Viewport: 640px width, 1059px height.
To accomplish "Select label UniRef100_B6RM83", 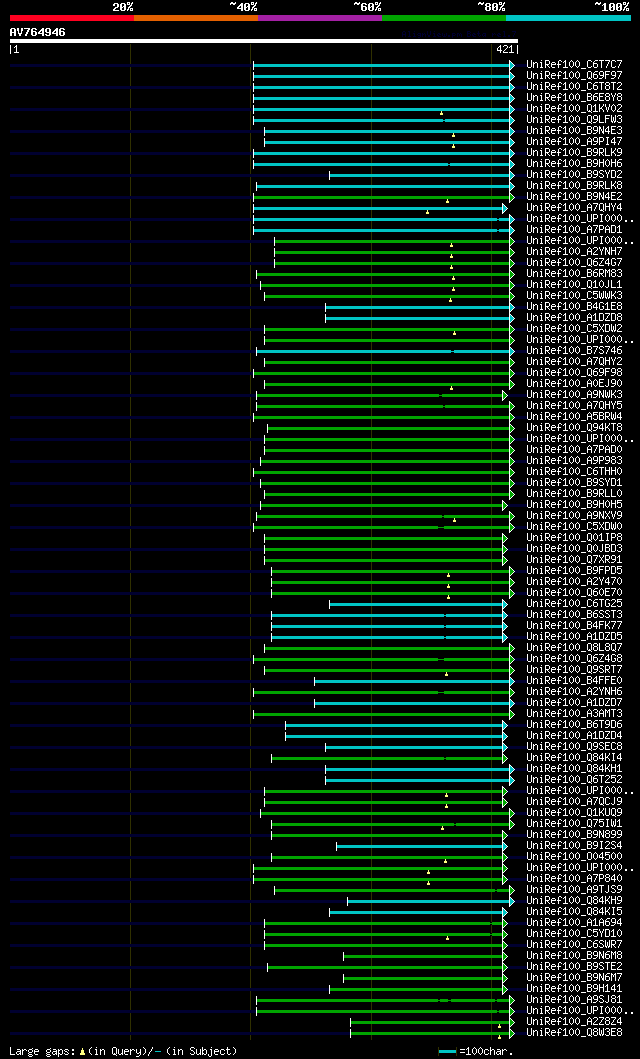I will 575,274.
